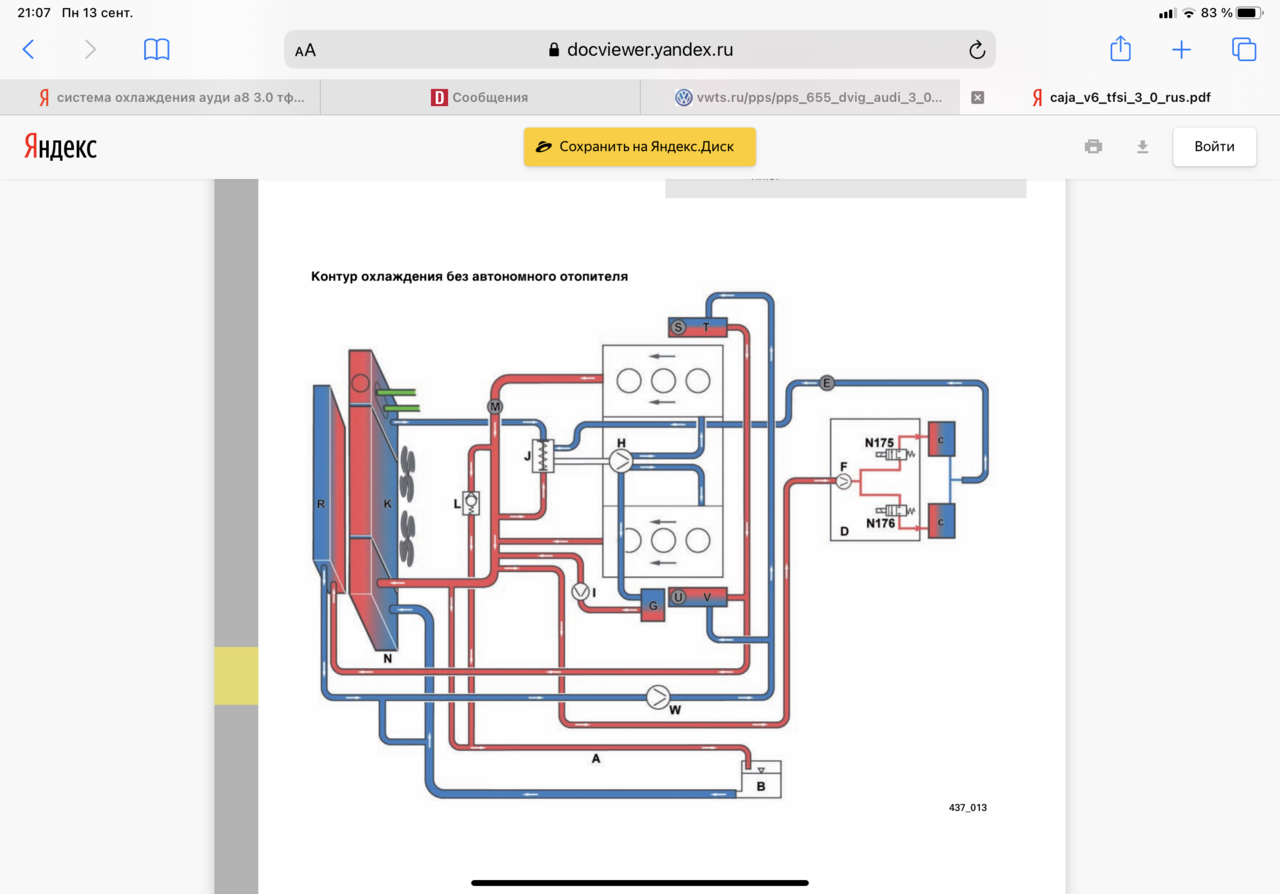Tap the Safari forward arrow
Viewport: 1280px width, 894px height.
click(90, 50)
